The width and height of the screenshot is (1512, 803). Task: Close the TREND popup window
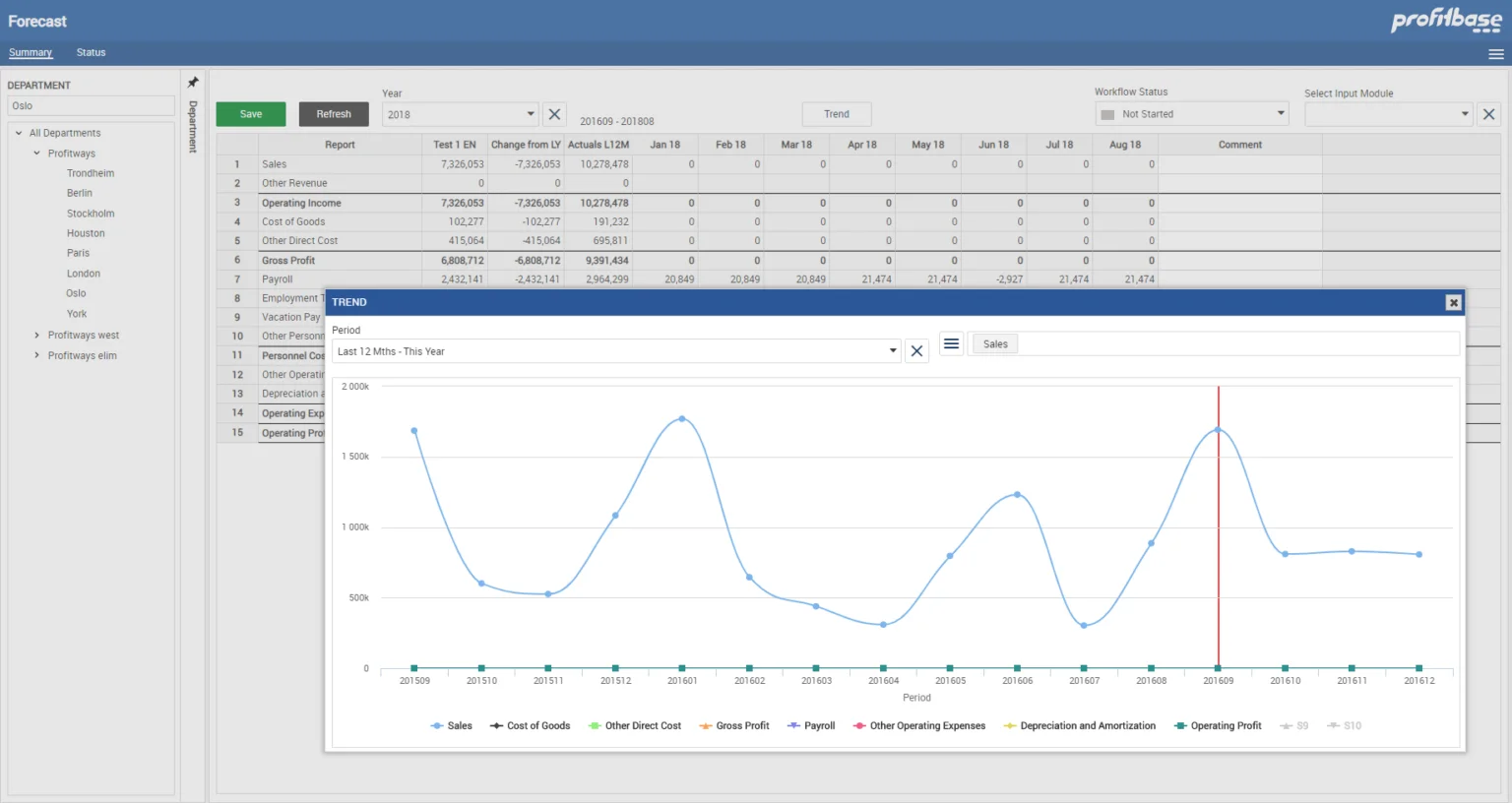(x=1453, y=302)
